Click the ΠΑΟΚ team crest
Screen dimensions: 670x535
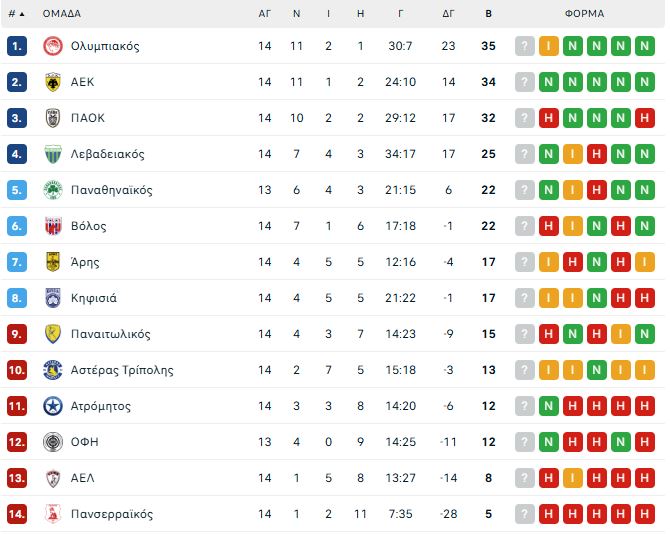click(x=53, y=118)
